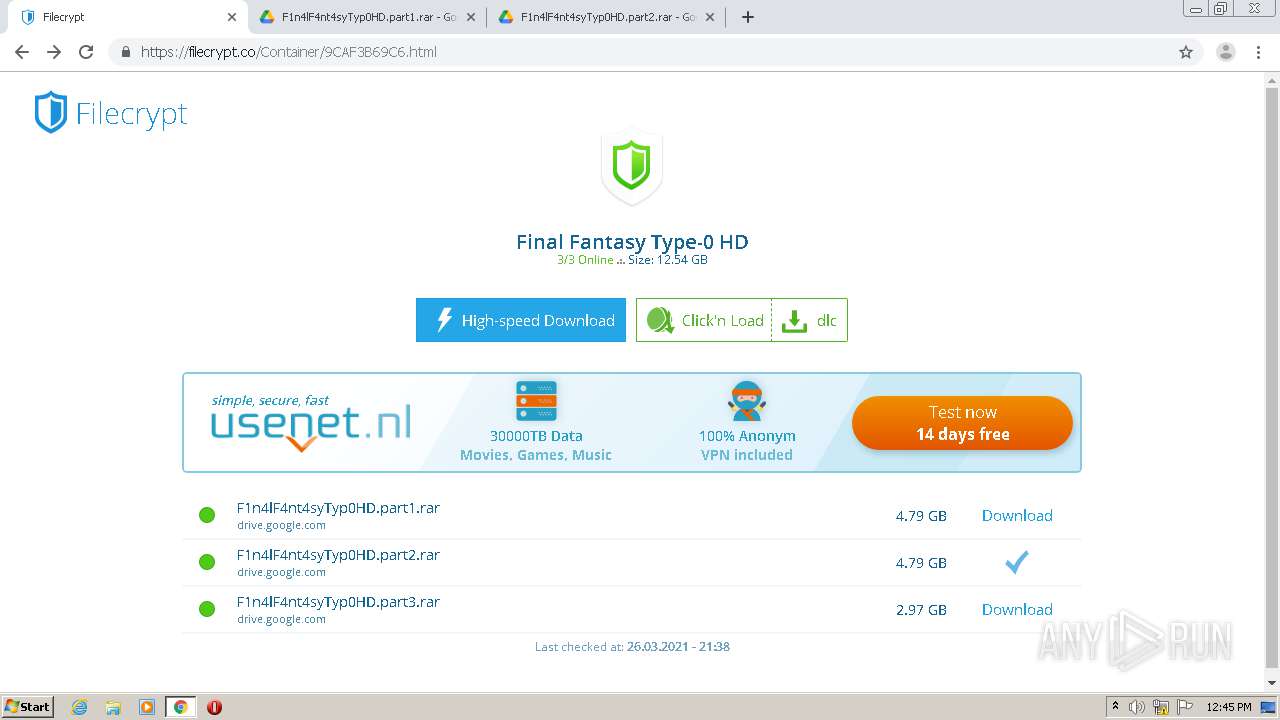Open the Start menu
Viewport: 1280px width, 720px height.
28,707
